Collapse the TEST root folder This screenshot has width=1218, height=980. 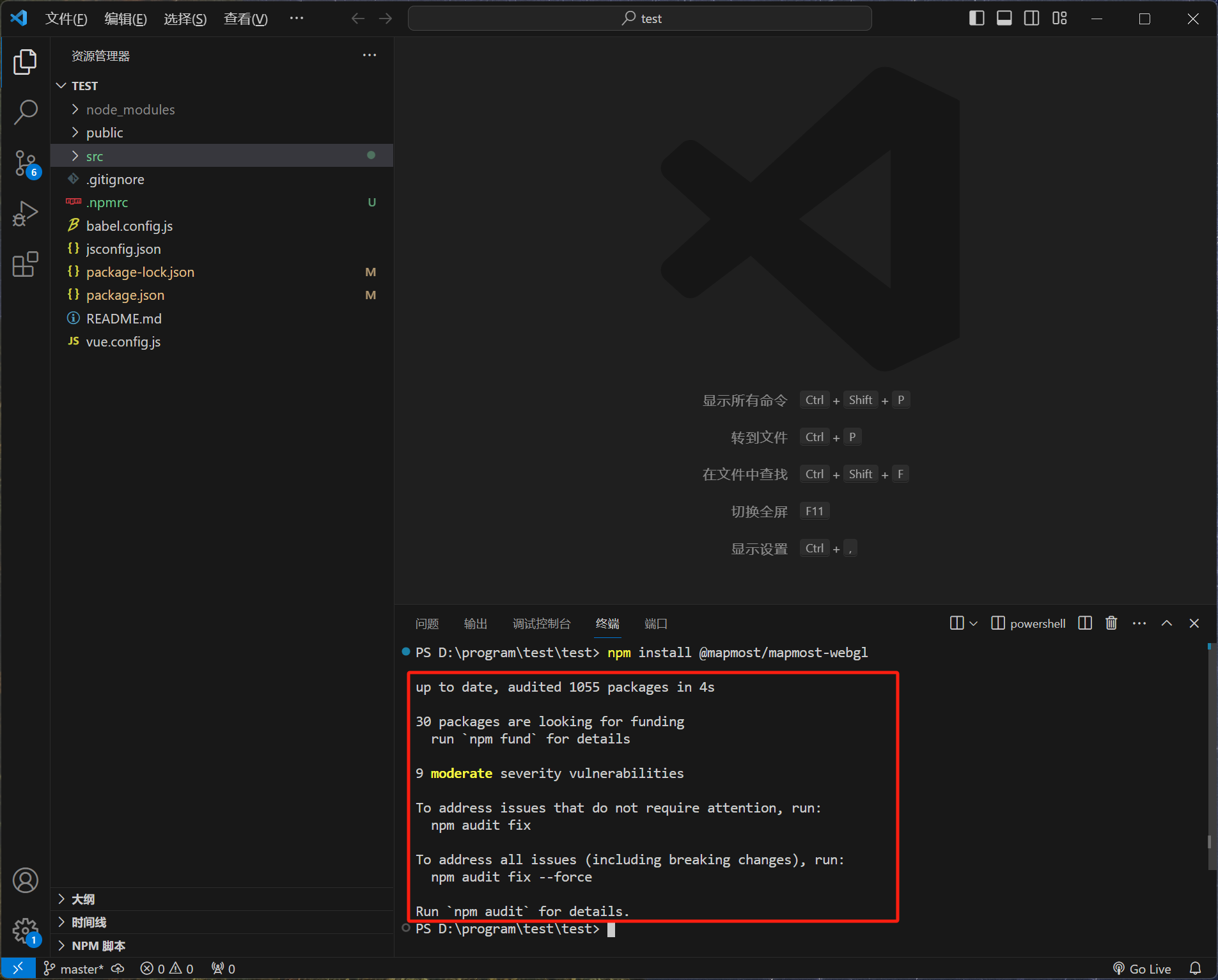point(222,86)
